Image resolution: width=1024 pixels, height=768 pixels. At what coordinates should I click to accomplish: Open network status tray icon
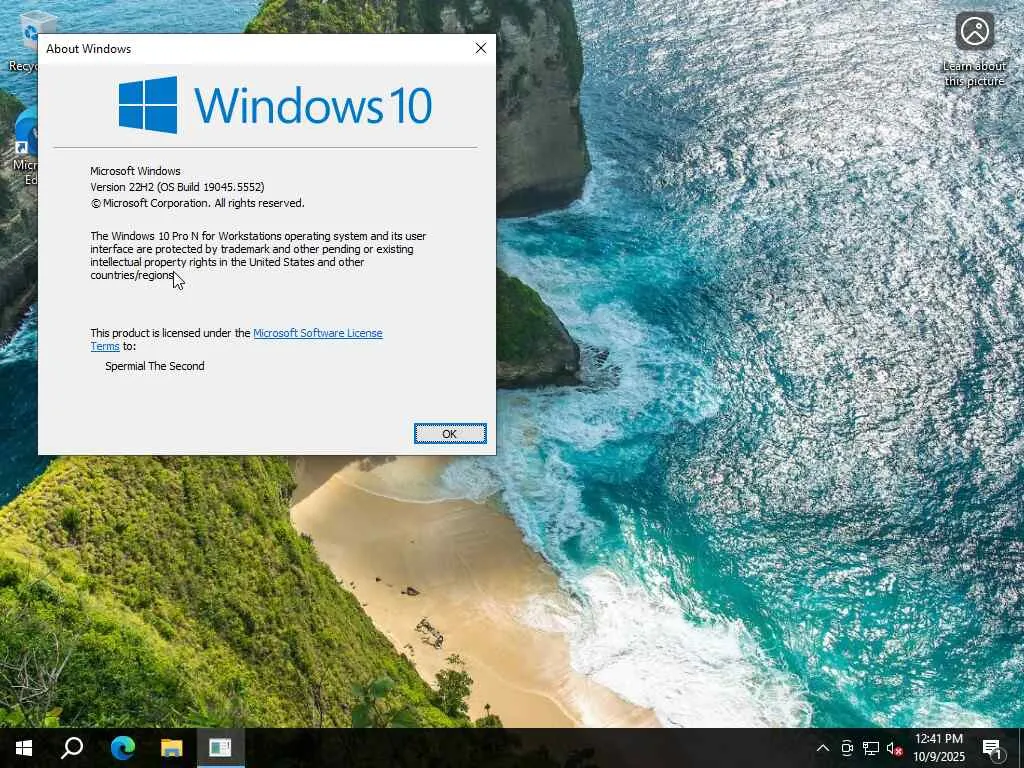pyautogui.click(x=871, y=748)
